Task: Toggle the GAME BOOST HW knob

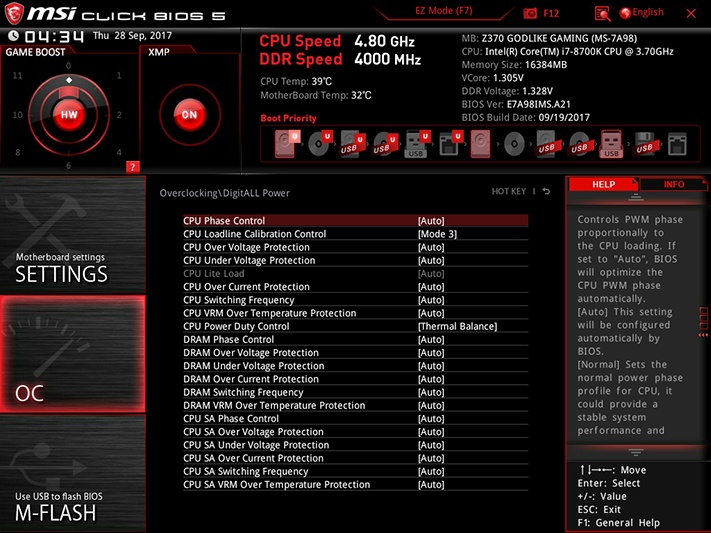Action: tap(69, 115)
